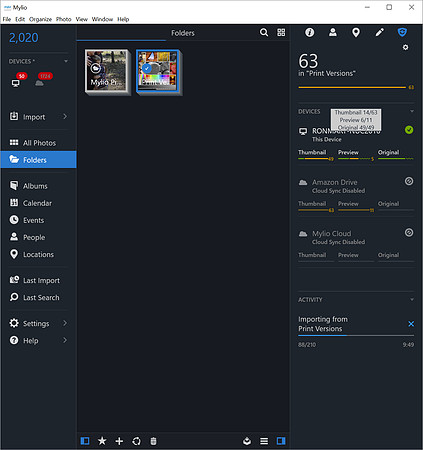The height and width of the screenshot is (450, 423).
Task: Open the People tagging panel icon
Action: pyautogui.click(x=333, y=32)
